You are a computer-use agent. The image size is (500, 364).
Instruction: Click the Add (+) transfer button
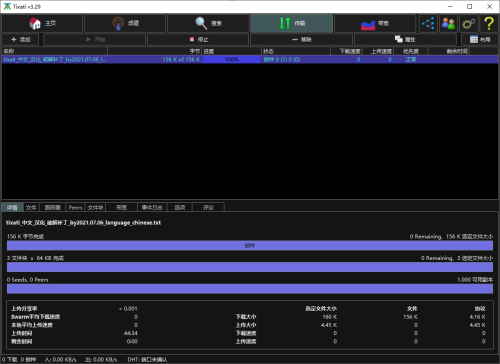click(x=20, y=39)
